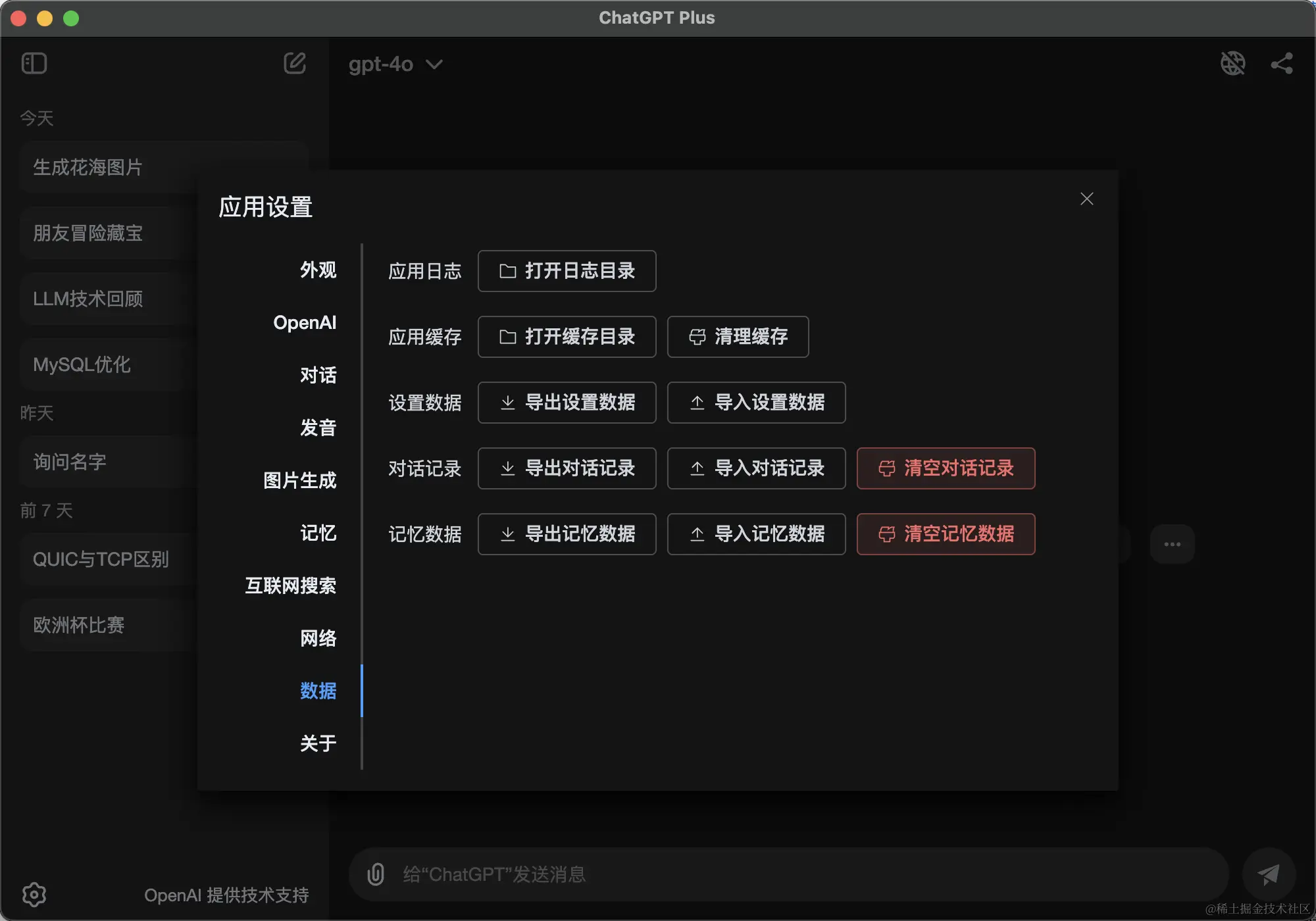Toggle the sidebar panel icon
The height and width of the screenshot is (921, 1316).
click(34, 64)
